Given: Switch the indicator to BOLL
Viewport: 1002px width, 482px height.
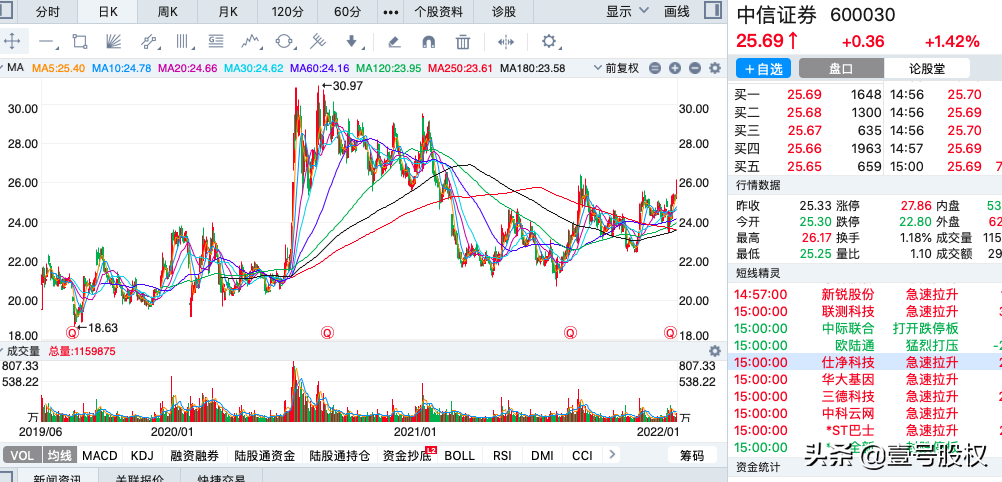Looking at the screenshot, I should [459, 455].
